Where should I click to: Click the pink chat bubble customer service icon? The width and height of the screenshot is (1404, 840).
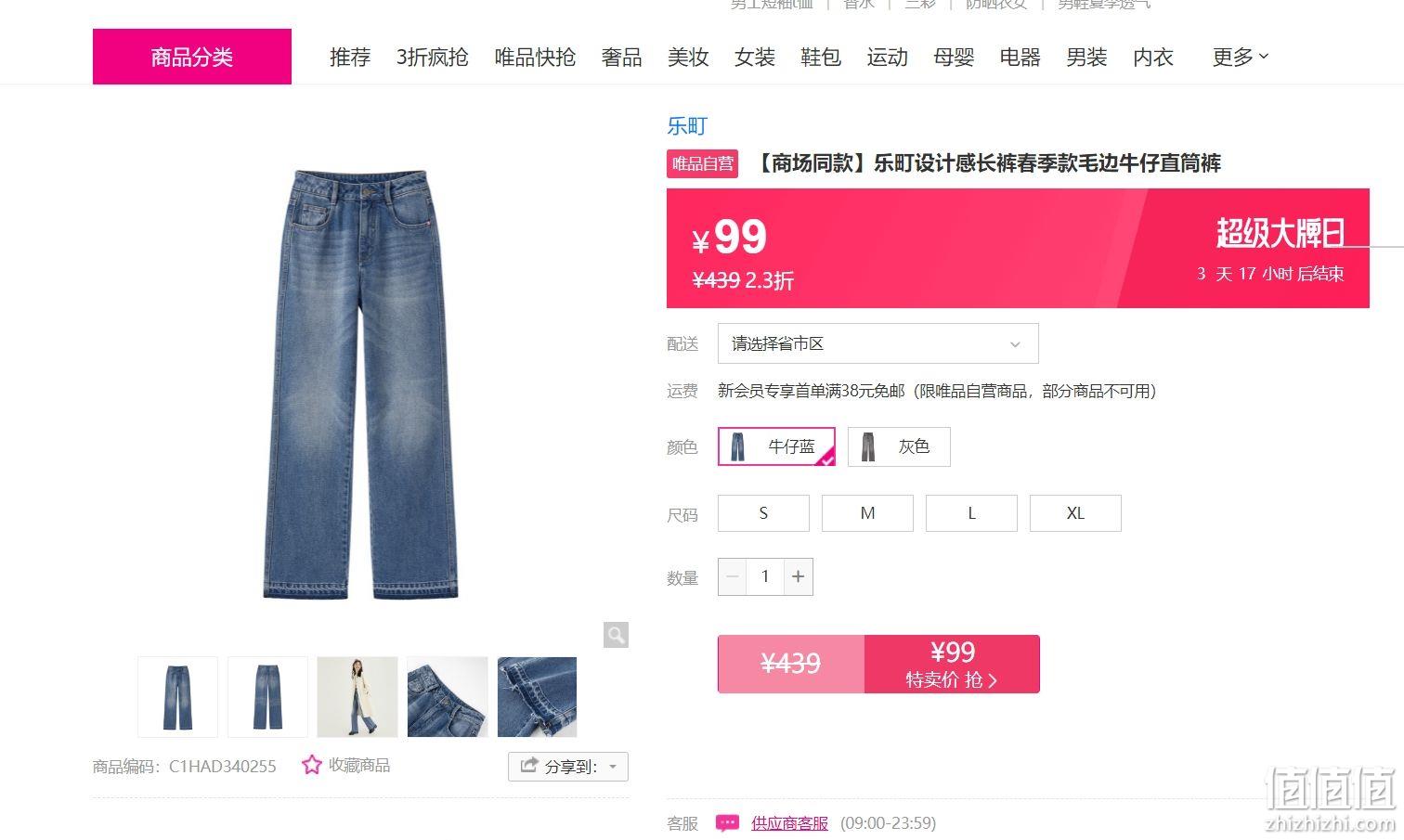[728, 823]
